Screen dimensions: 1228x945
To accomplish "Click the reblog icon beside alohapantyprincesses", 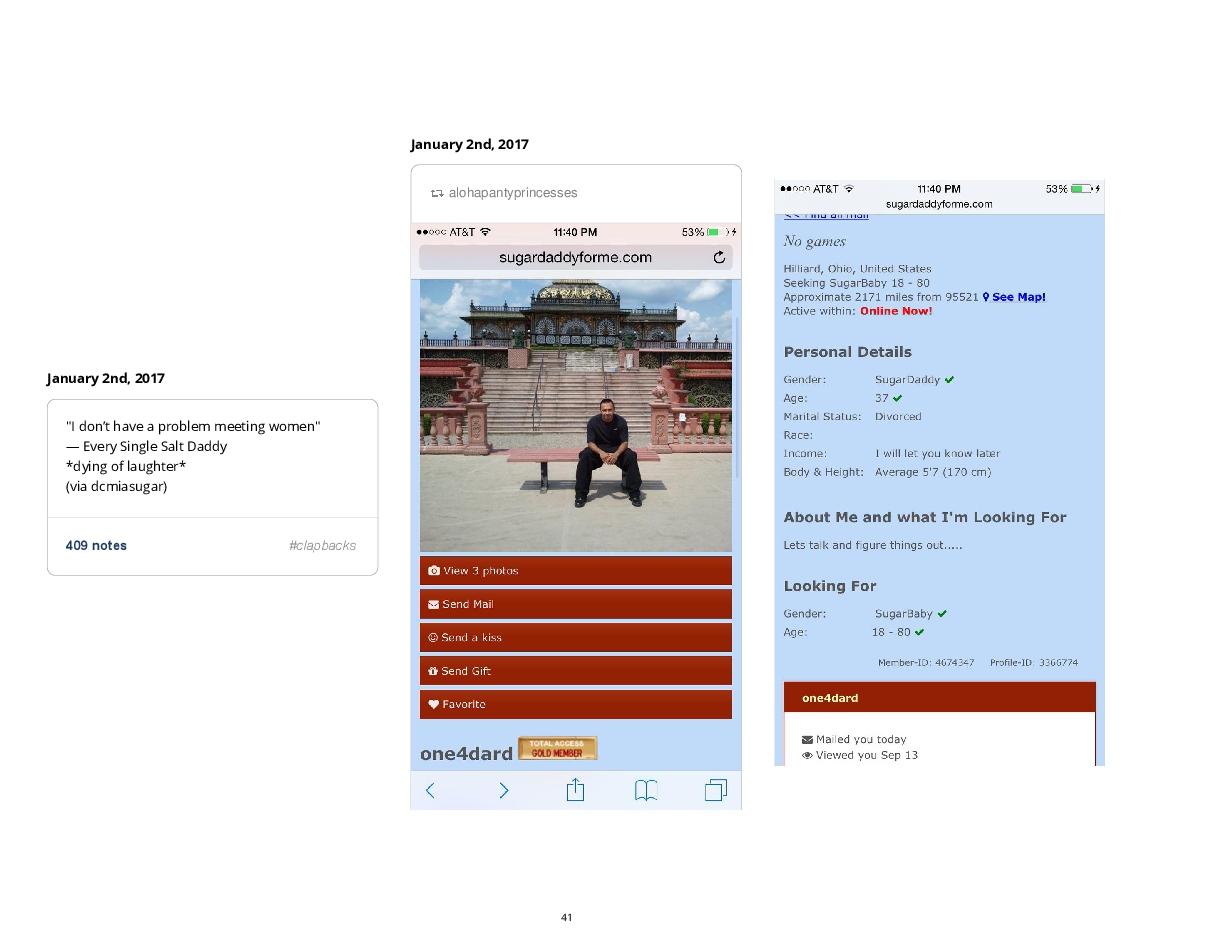I will (x=436, y=193).
